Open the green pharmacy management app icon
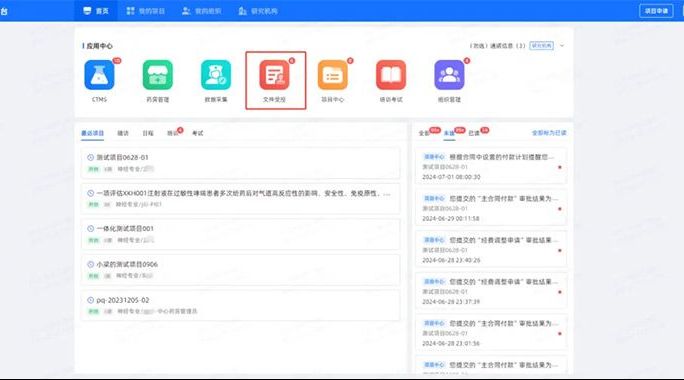Screen dimensions: 684x380 pyautogui.click(x=157, y=75)
